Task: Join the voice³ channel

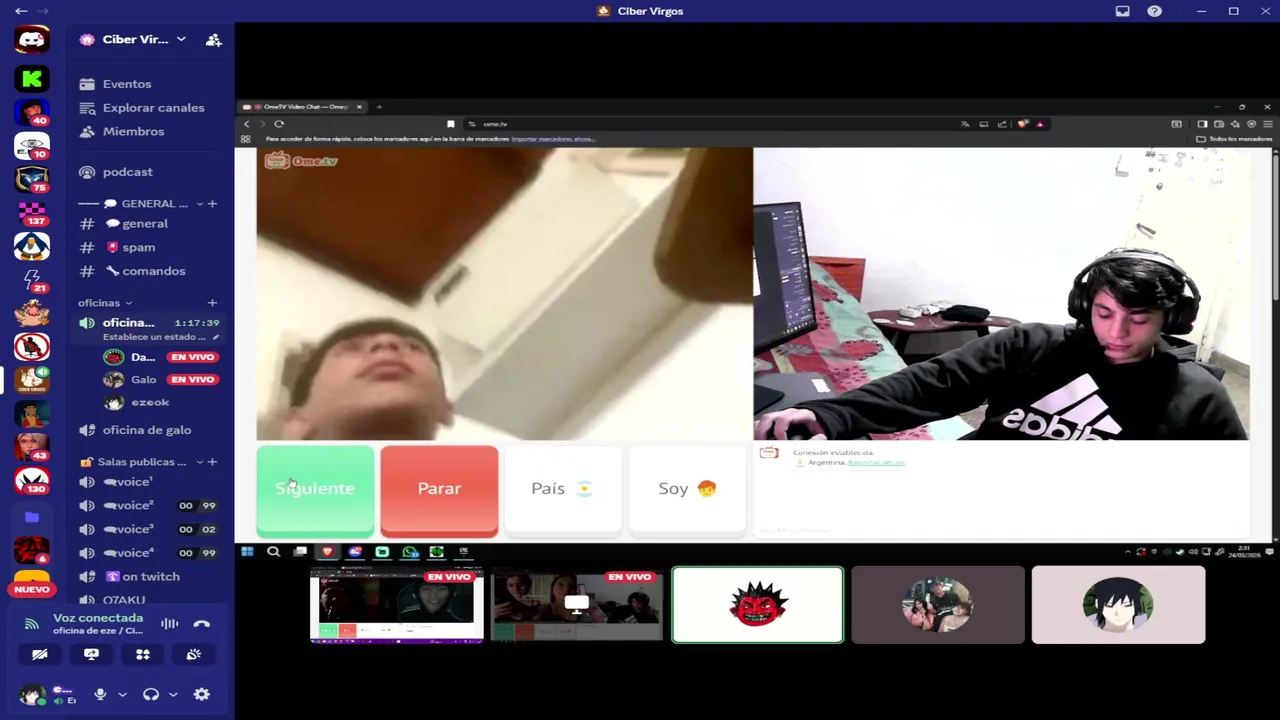Action: (x=128, y=529)
